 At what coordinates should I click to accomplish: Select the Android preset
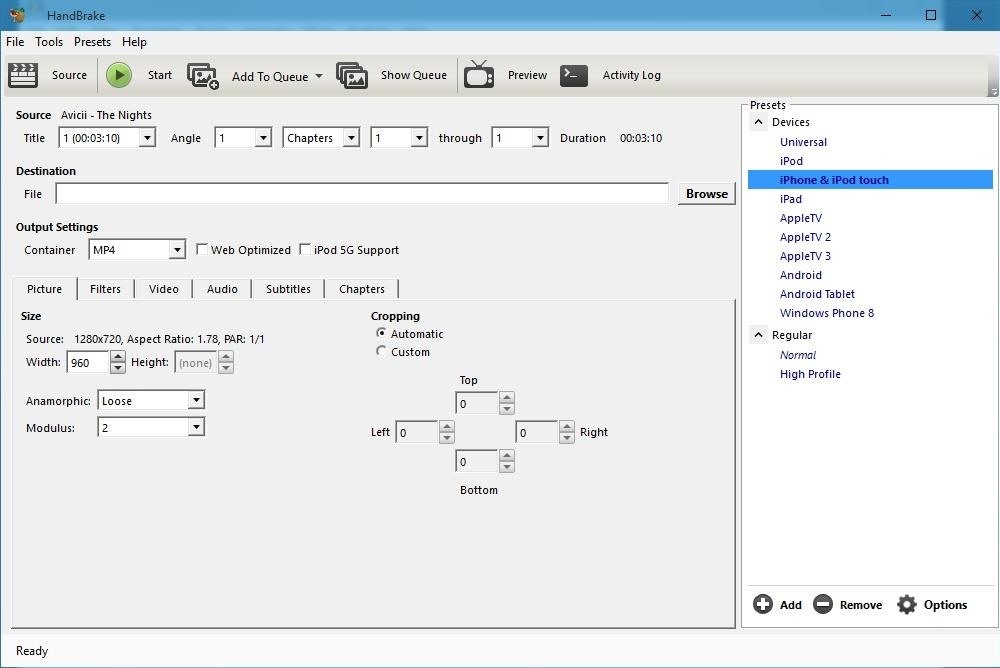pos(800,275)
